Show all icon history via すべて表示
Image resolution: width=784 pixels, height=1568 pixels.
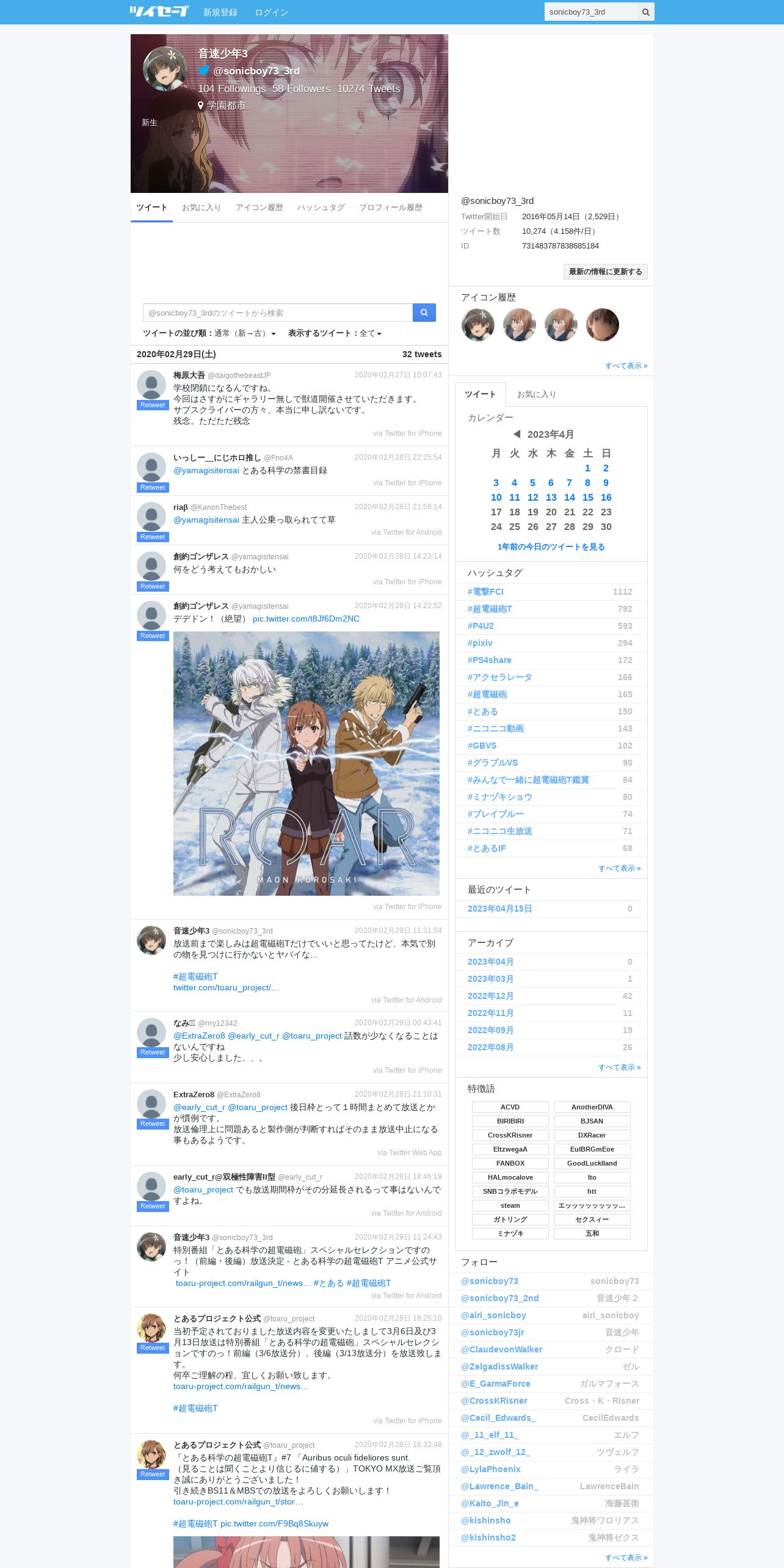tap(626, 366)
